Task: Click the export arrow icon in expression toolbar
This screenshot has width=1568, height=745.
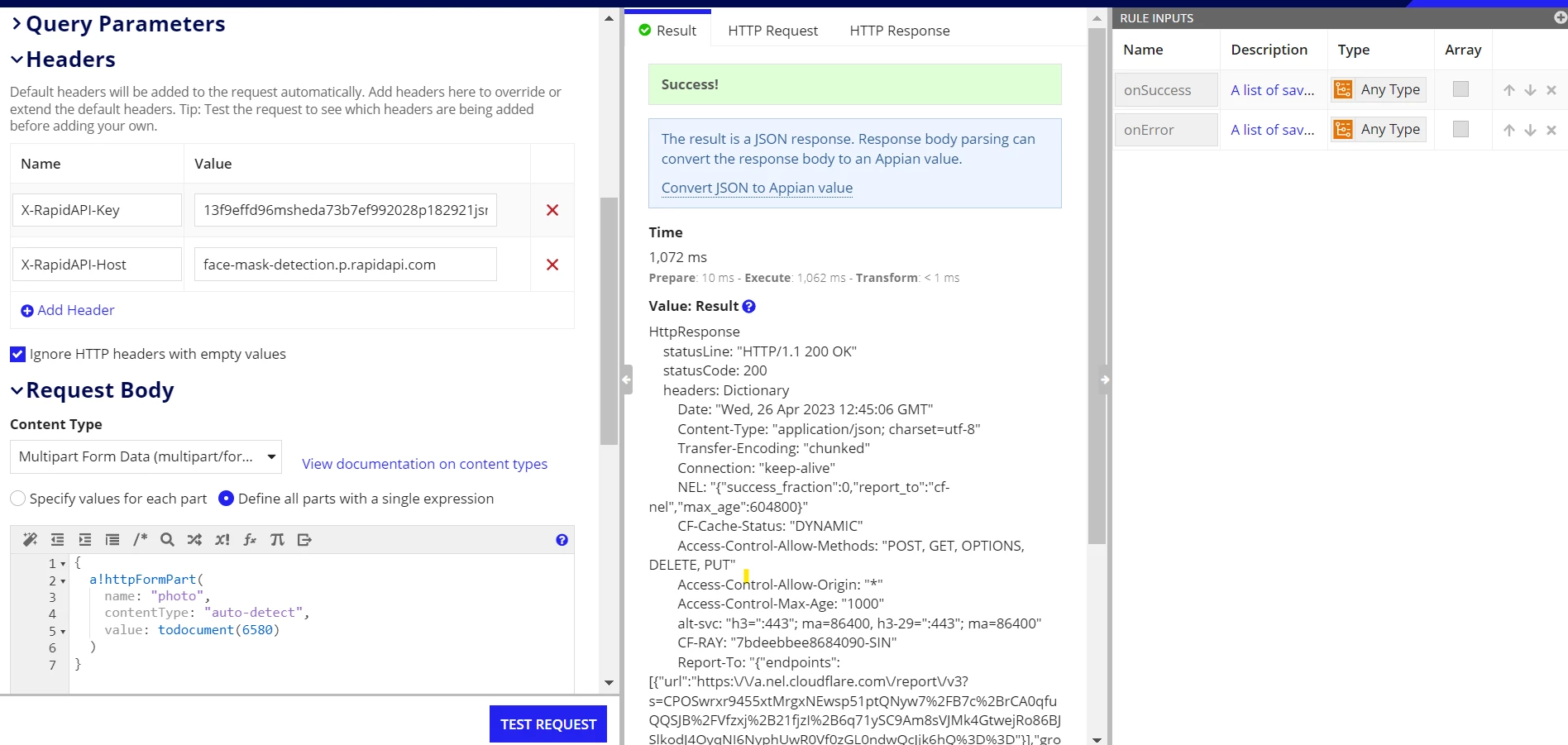Action: pos(304,540)
